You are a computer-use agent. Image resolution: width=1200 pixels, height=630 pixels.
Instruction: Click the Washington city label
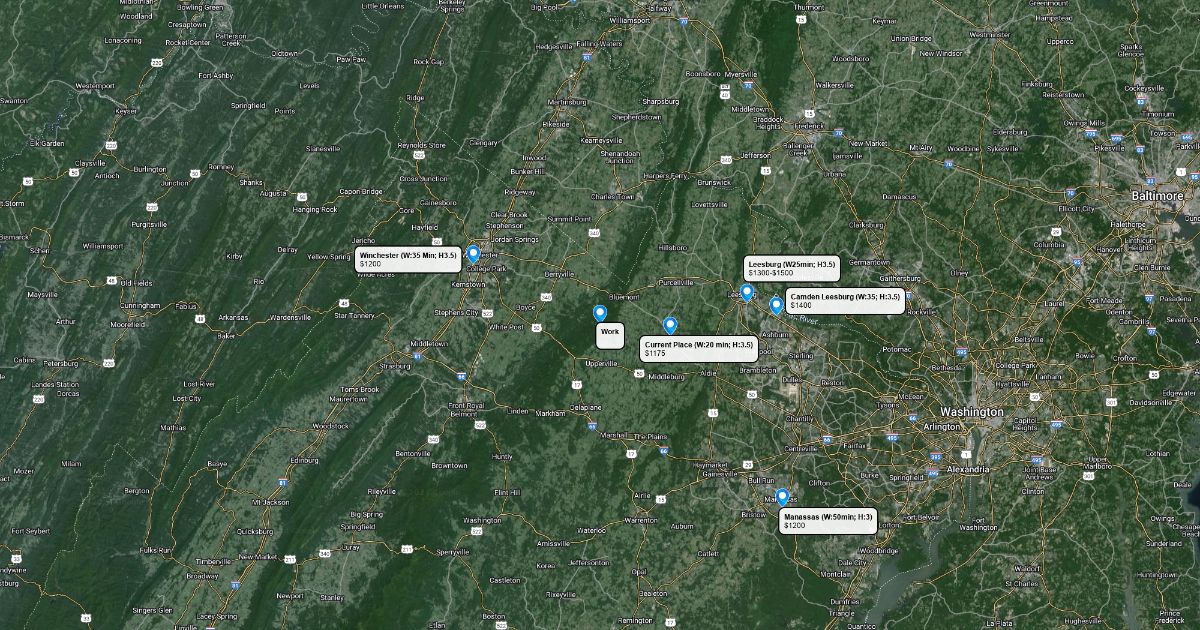tap(971, 412)
